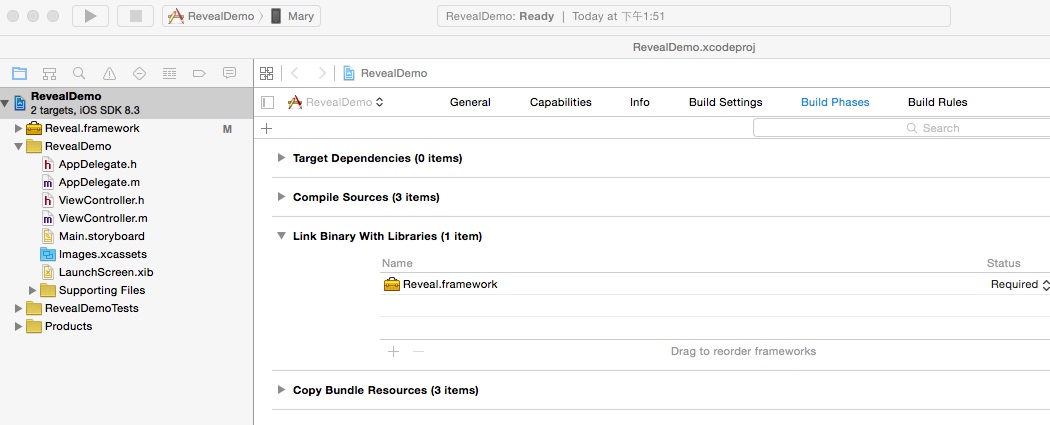This screenshot has width=1050, height=425.
Task: Click the Status column header
Action: [x=1003, y=263]
